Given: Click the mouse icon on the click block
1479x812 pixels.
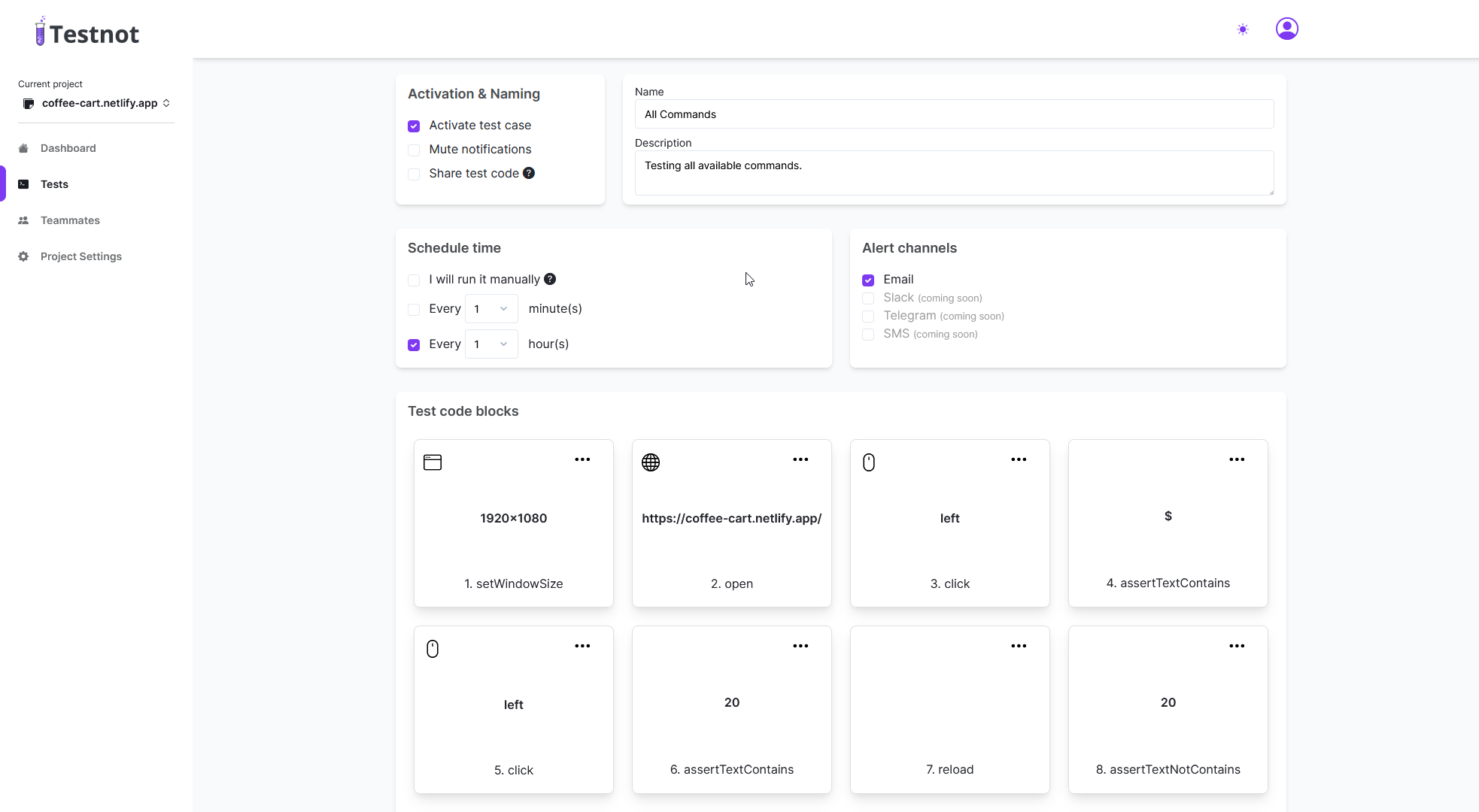Looking at the screenshot, I should point(869,462).
